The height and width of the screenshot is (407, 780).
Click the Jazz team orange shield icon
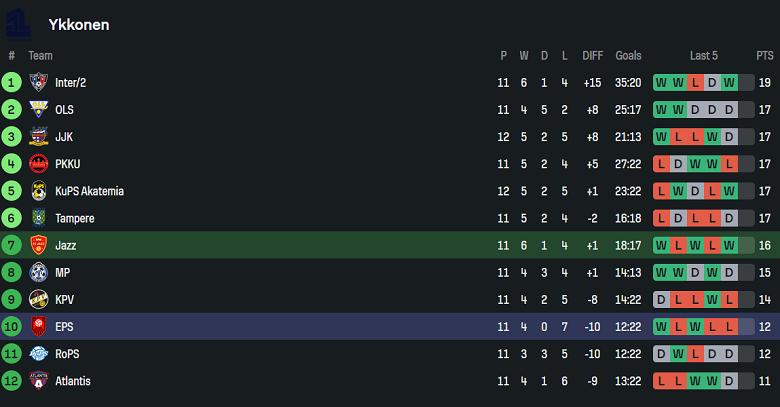(x=39, y=245)
